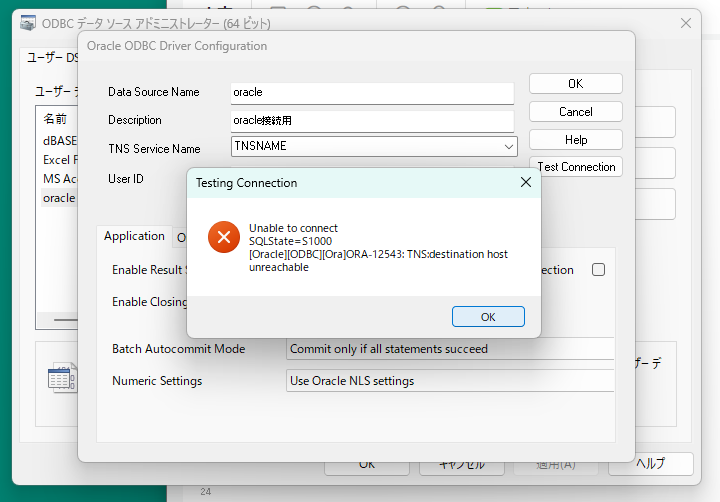Click the data source info icon
This screenshot has width=720, height=502.
coord(62,377)
